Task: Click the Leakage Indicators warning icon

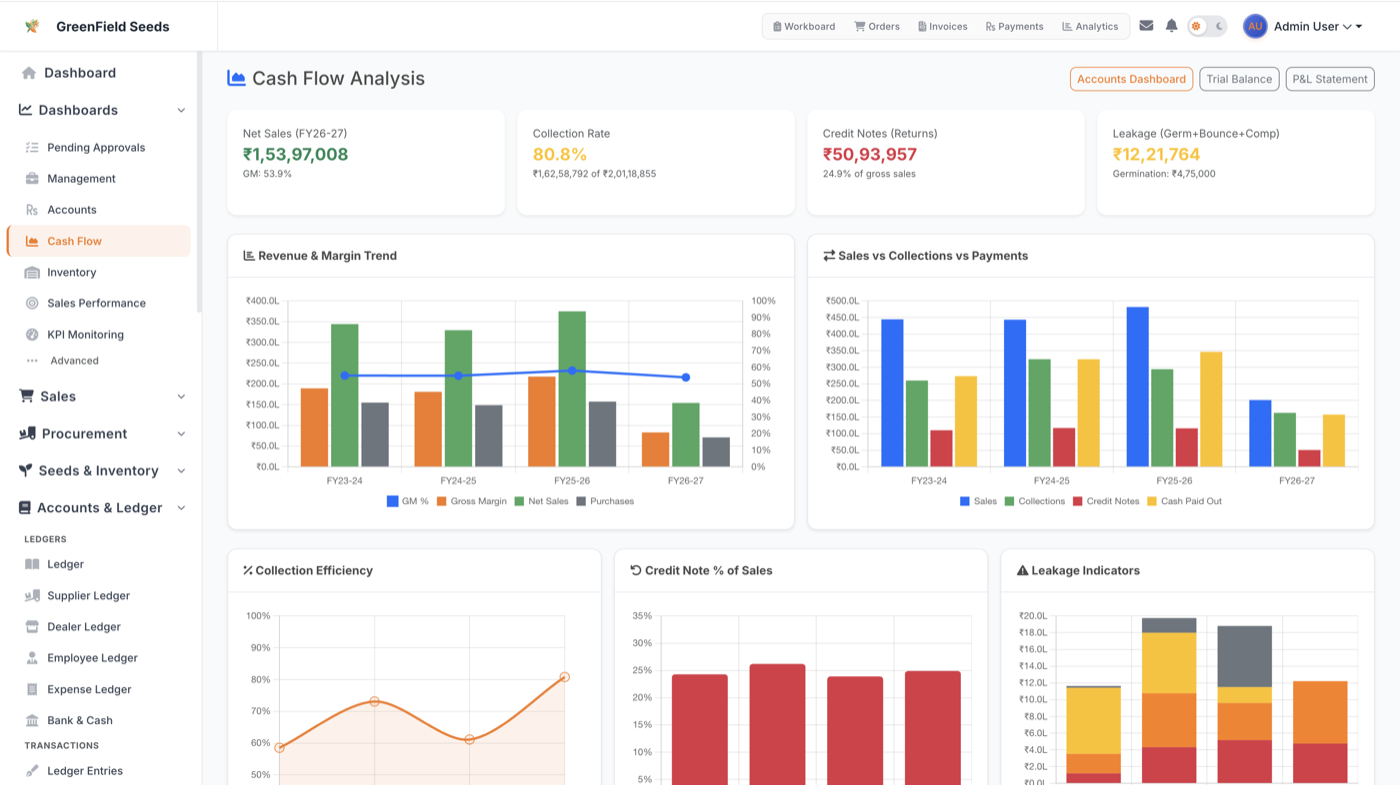Action: [x=1022, y=571]
